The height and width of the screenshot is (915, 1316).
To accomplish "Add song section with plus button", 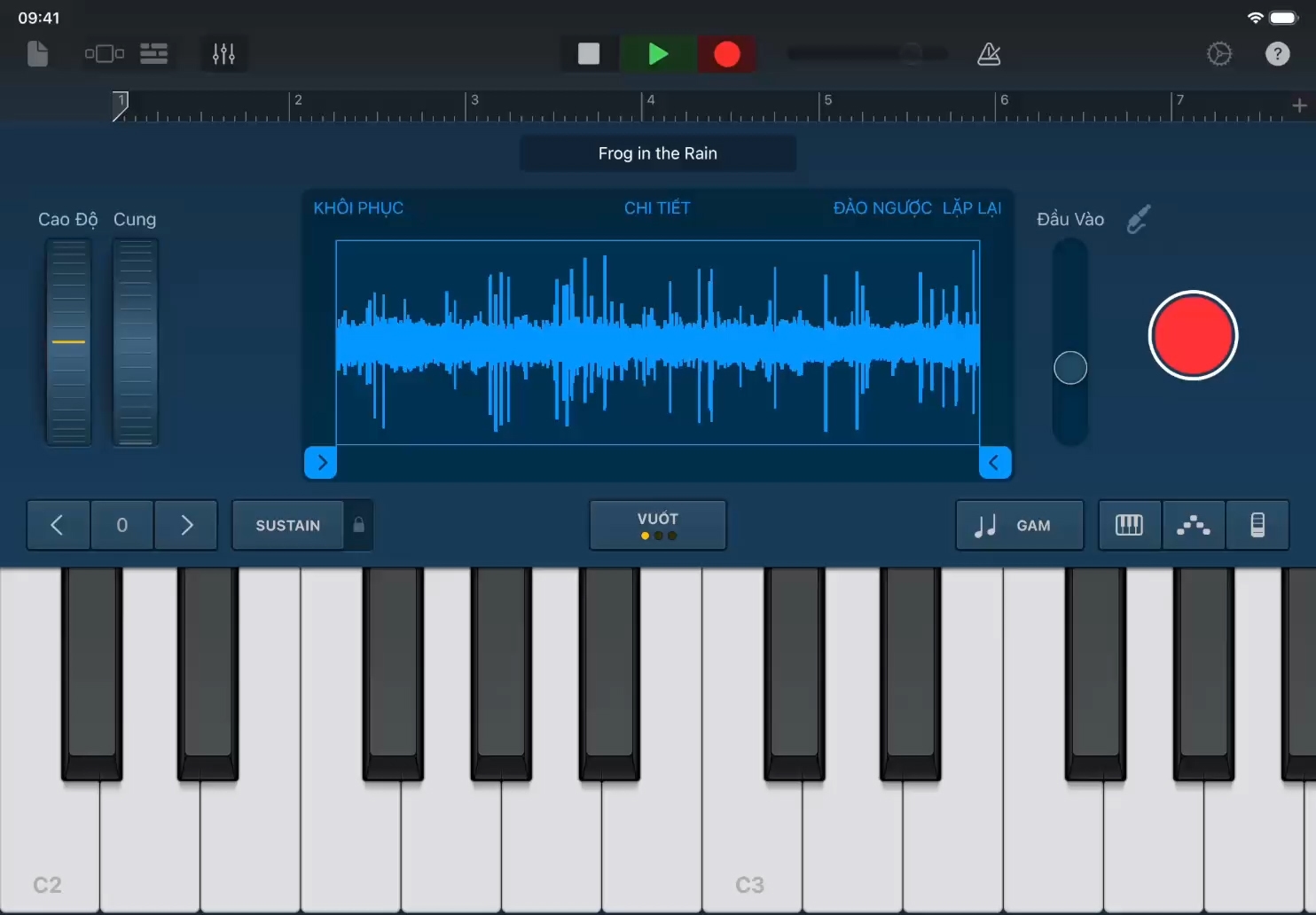I will 1299,106.
